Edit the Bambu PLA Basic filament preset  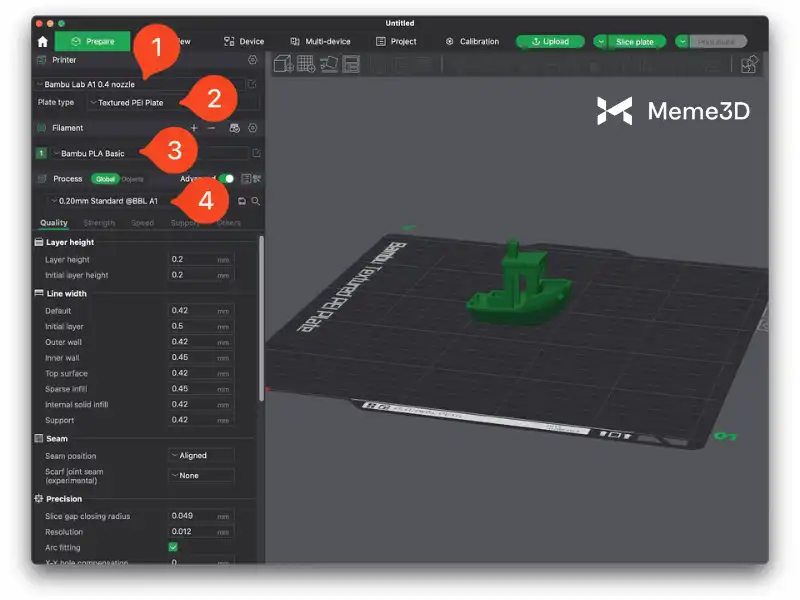(256, 153)
